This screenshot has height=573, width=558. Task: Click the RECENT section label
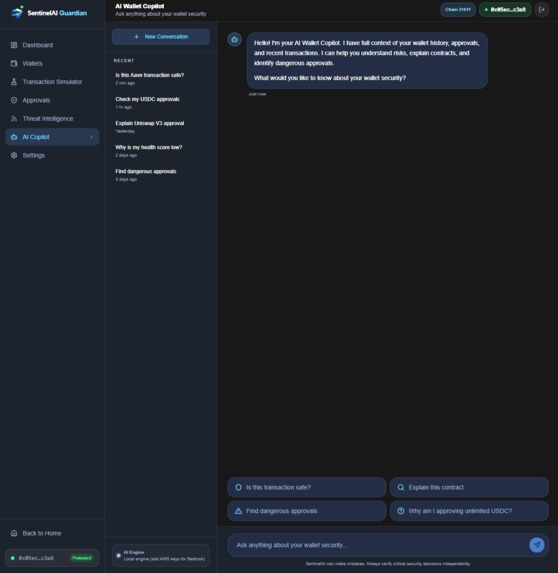[124, 61]
